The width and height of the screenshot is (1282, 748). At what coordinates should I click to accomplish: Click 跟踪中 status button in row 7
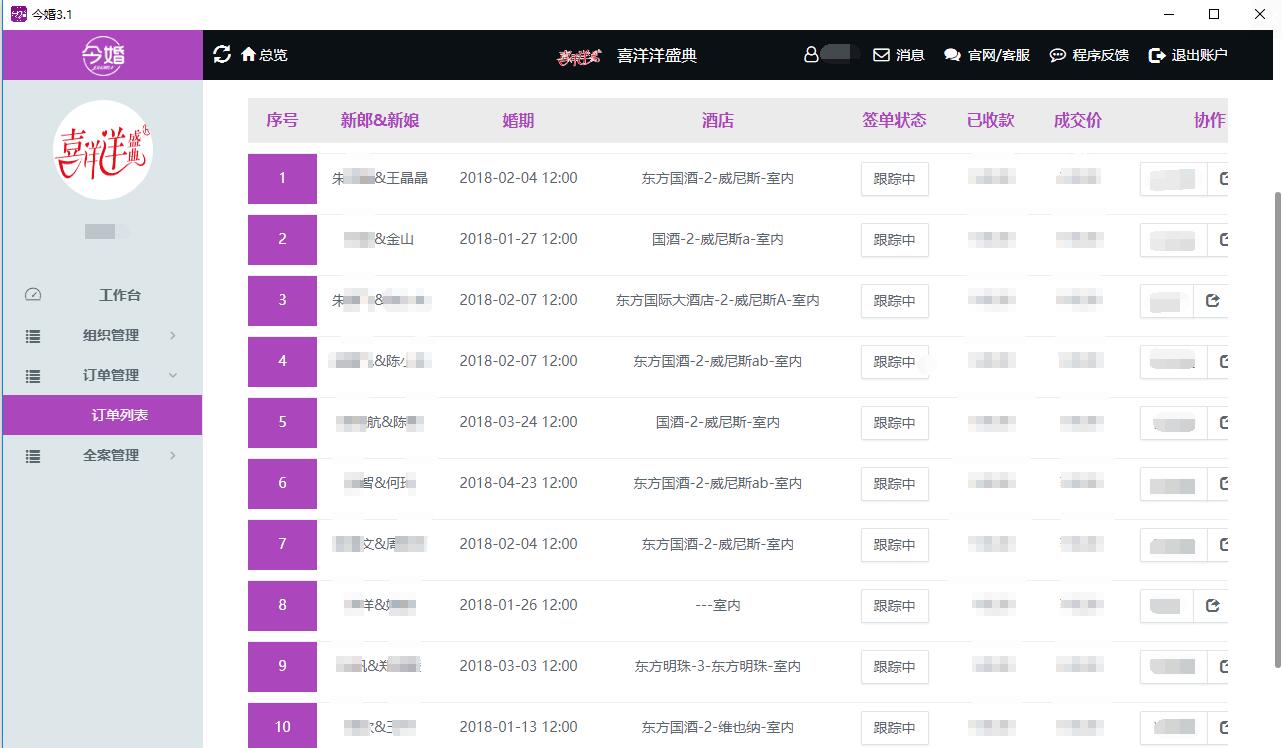895,545
